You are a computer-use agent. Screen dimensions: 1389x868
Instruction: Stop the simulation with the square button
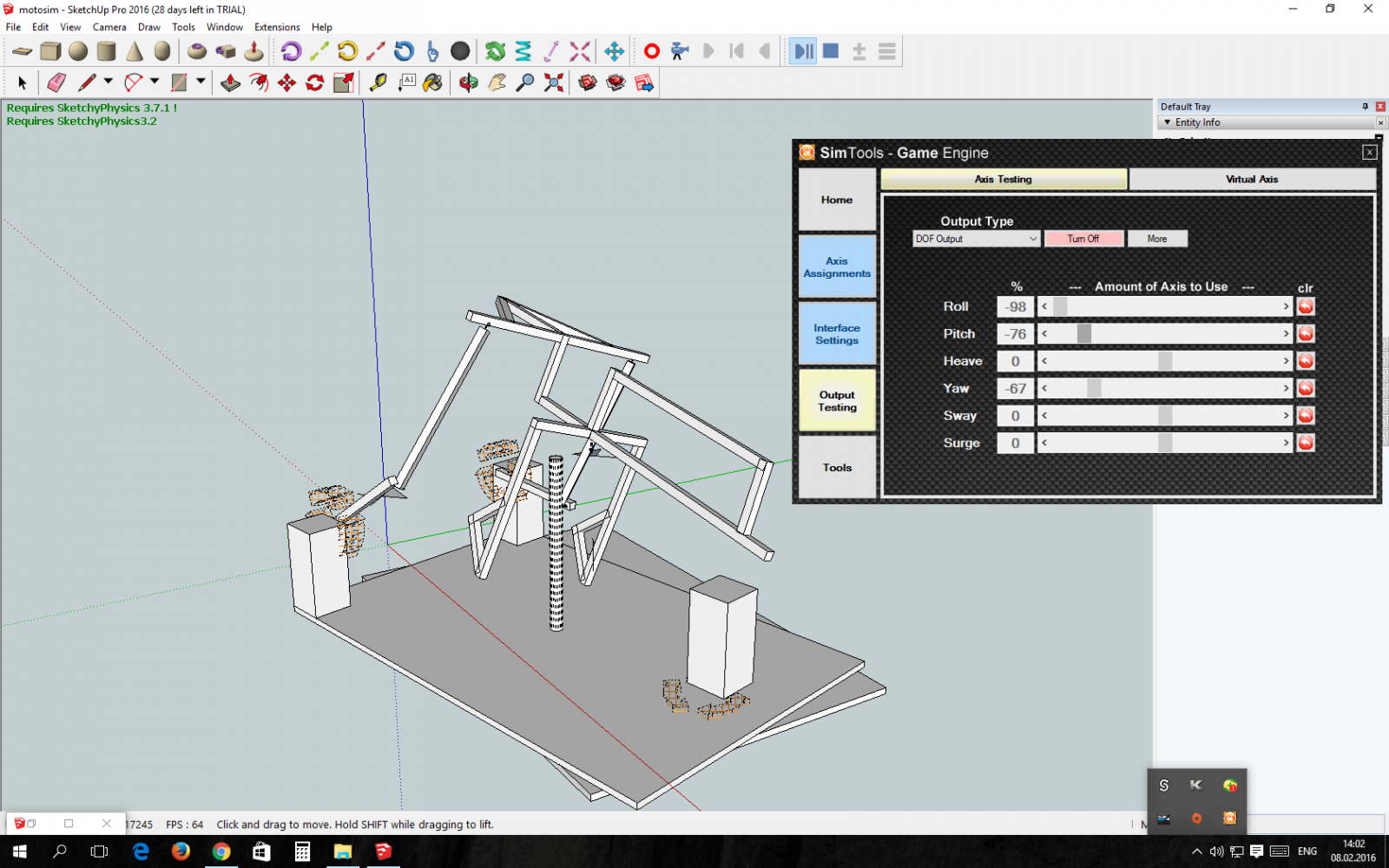tap(831, 51)
